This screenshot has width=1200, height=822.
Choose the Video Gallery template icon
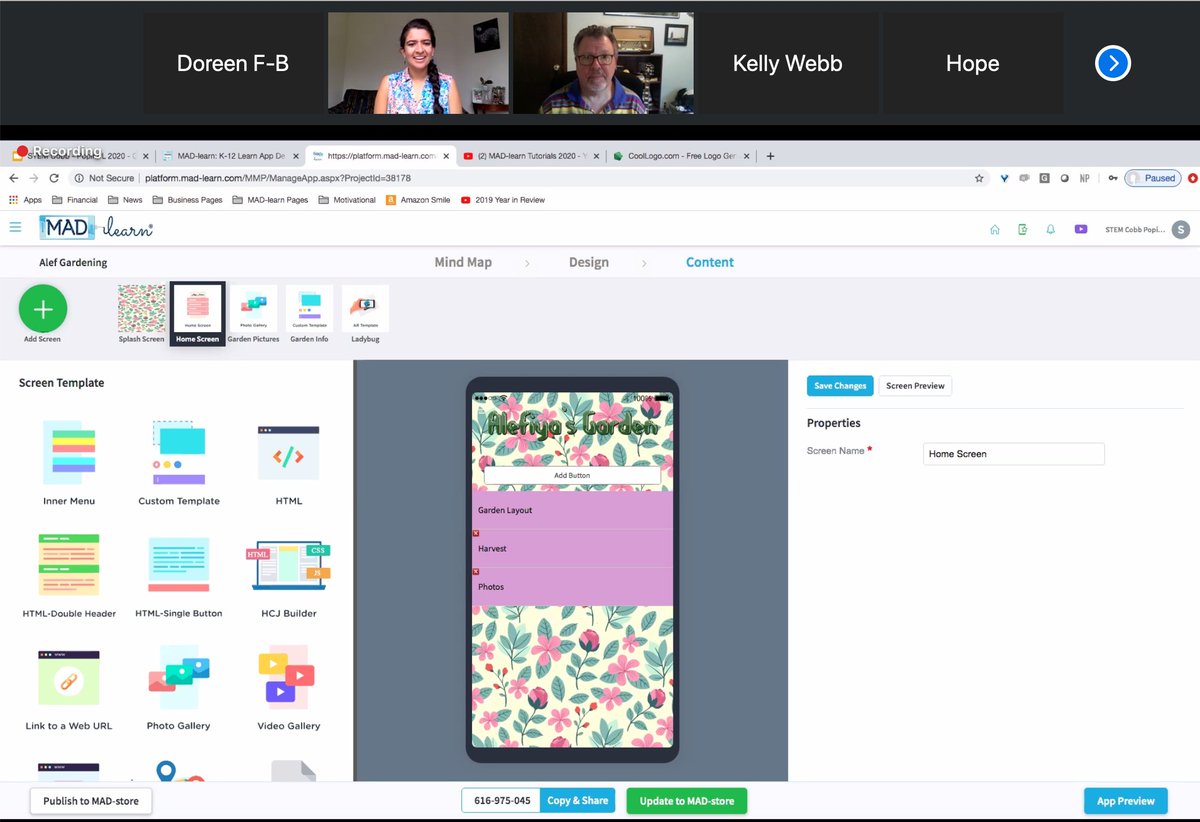click(x=288, y=678)
